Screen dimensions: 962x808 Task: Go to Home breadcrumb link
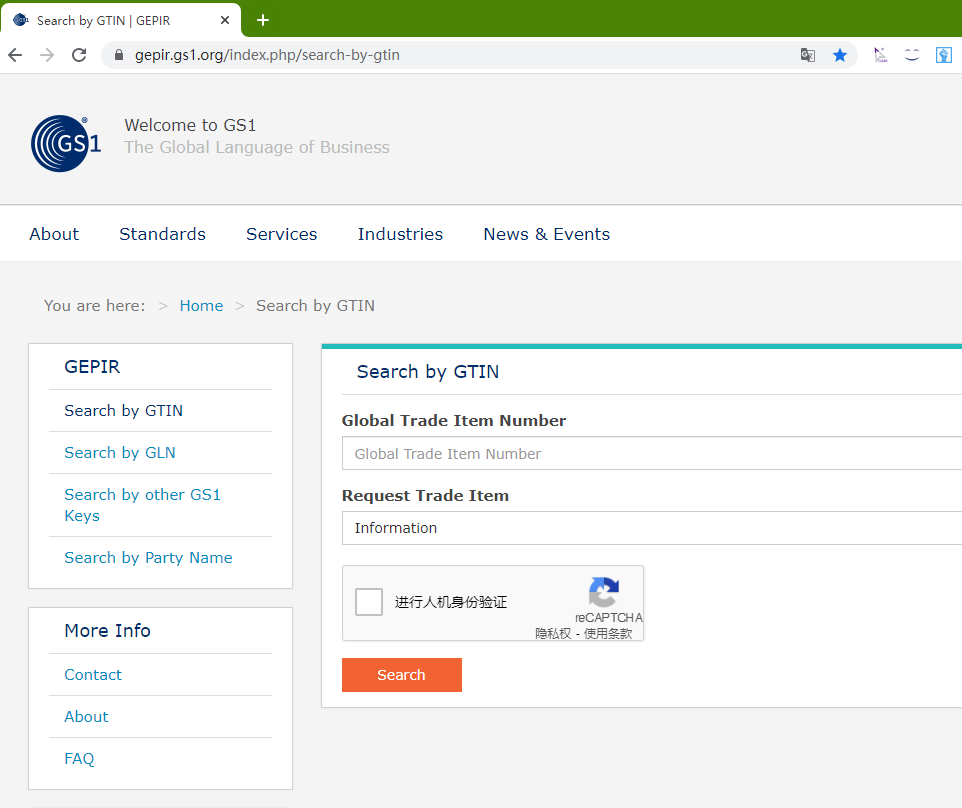201,306
